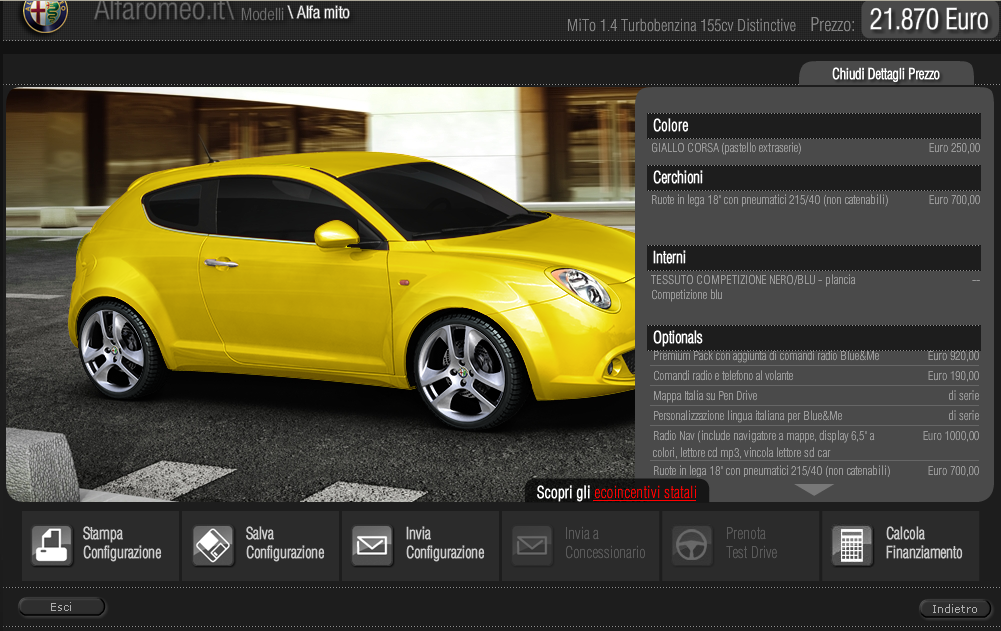Expand options list with down arrow
Screen dimensions: 1001x631
pyautogui.click(x=814, y=489)
